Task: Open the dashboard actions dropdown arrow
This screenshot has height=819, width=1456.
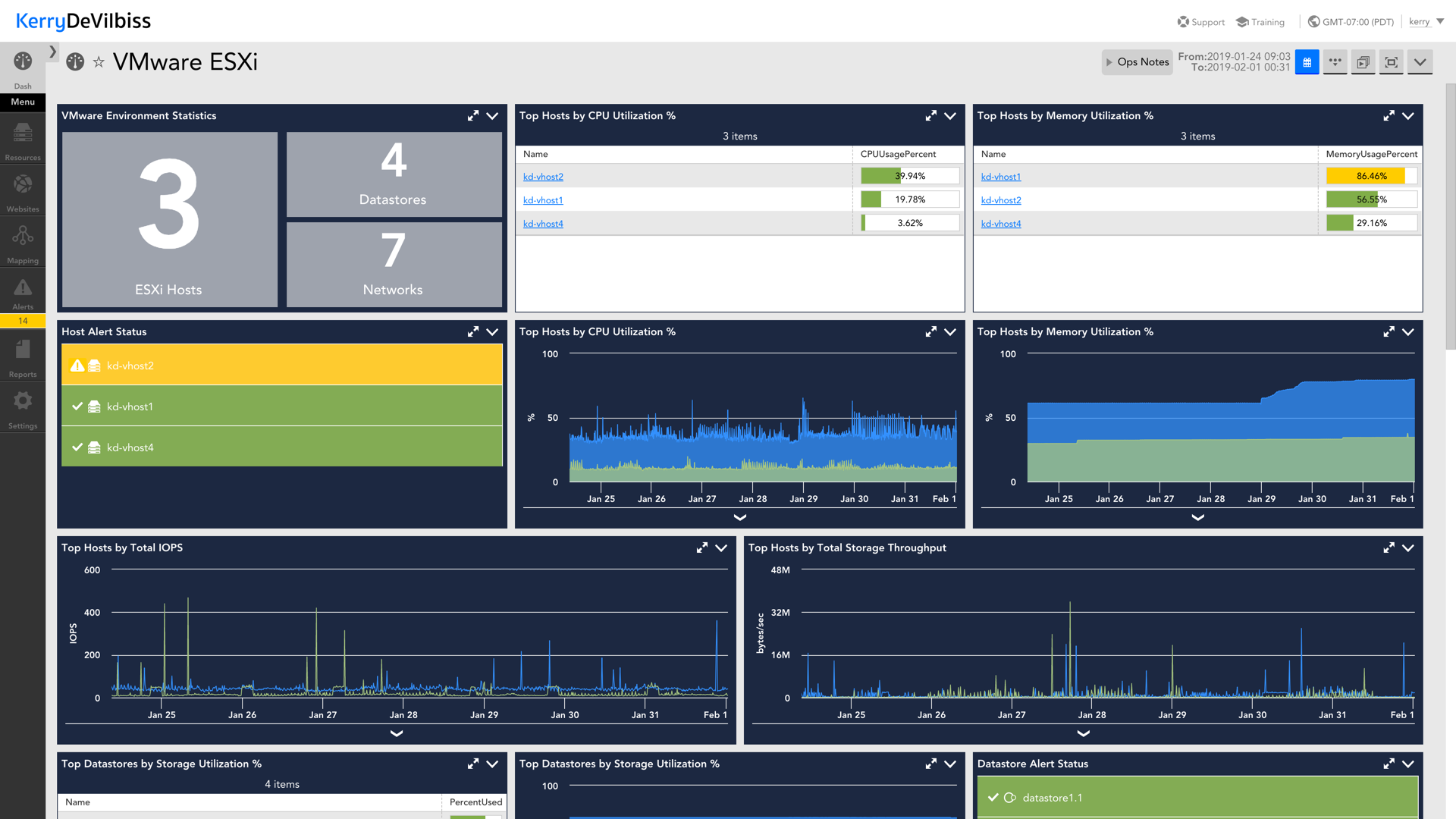Action: 1420,62
